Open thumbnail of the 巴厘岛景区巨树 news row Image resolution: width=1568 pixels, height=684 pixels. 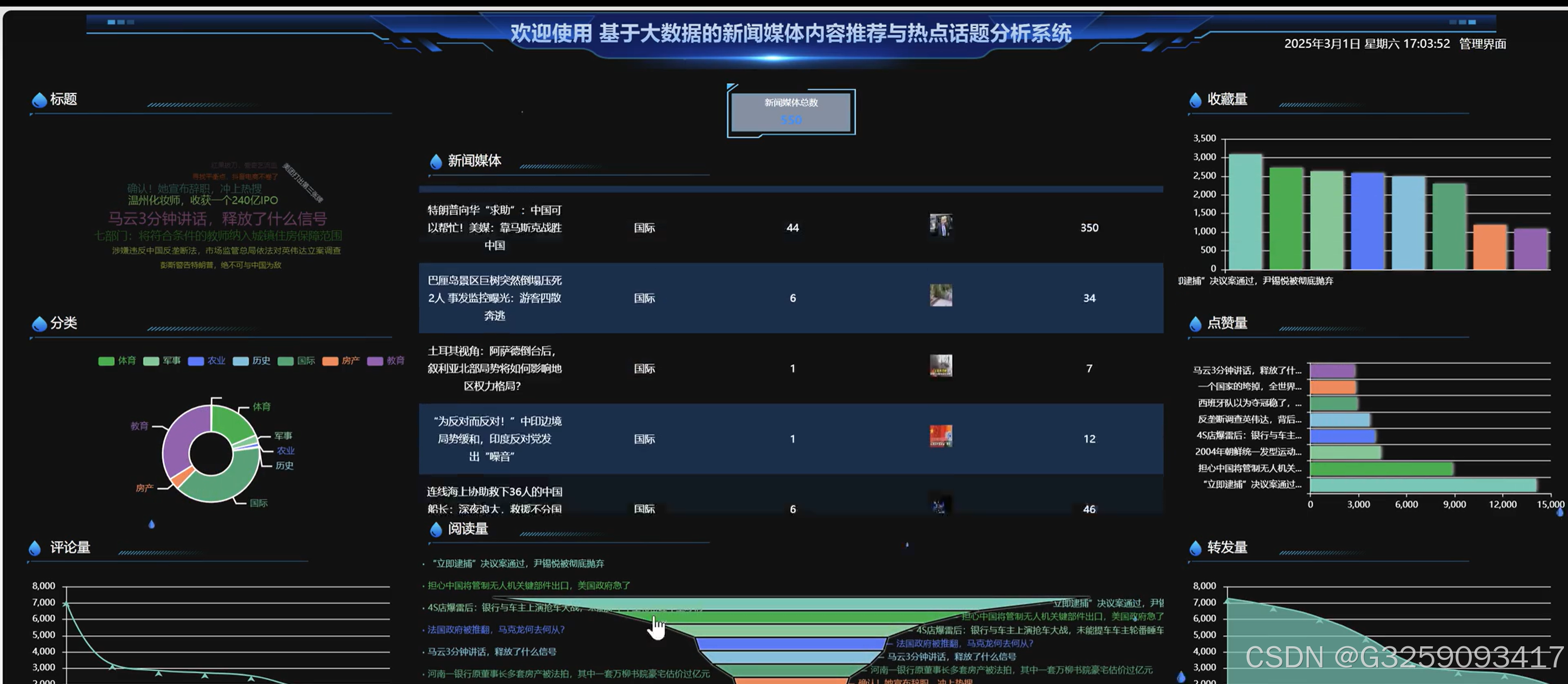tap(941, 296)
